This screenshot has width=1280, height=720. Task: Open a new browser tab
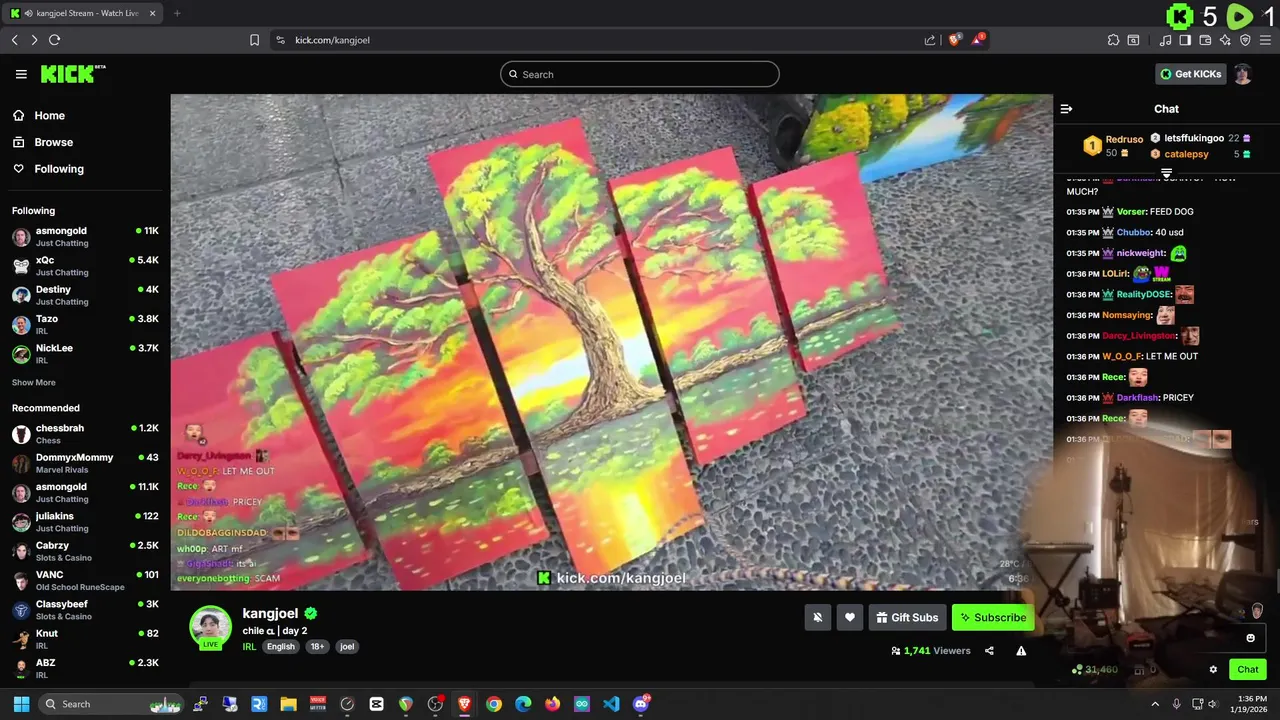coord(177,13)
